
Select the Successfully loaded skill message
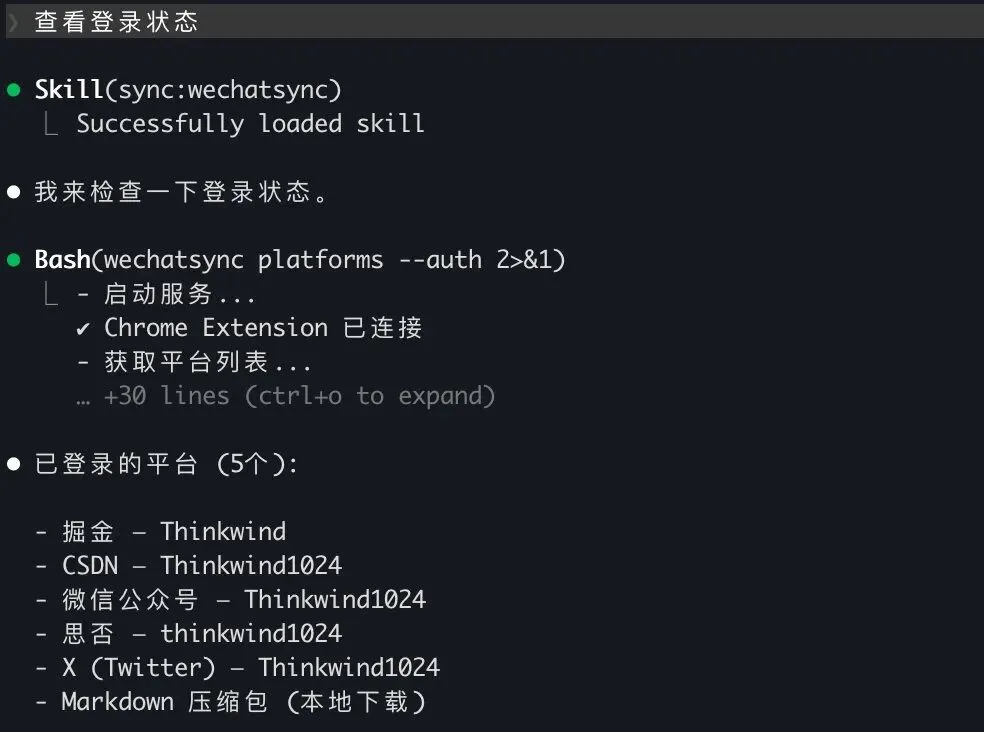point(250,124)
